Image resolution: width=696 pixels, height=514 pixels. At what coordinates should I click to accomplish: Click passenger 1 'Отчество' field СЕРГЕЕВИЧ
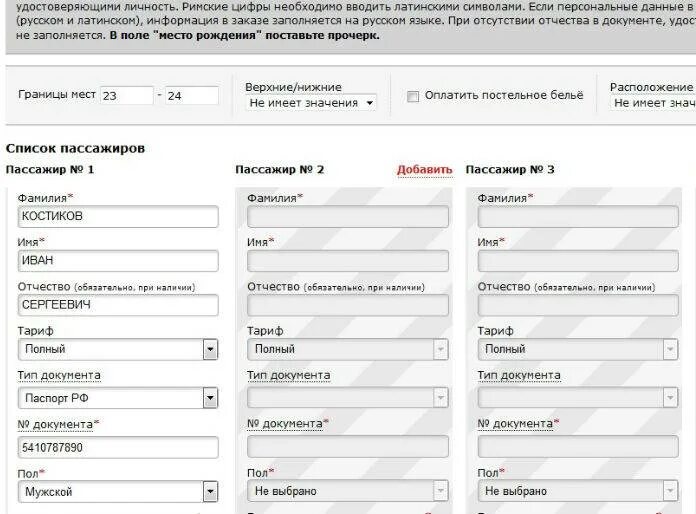pyautogui.click(x=118, y=304)
